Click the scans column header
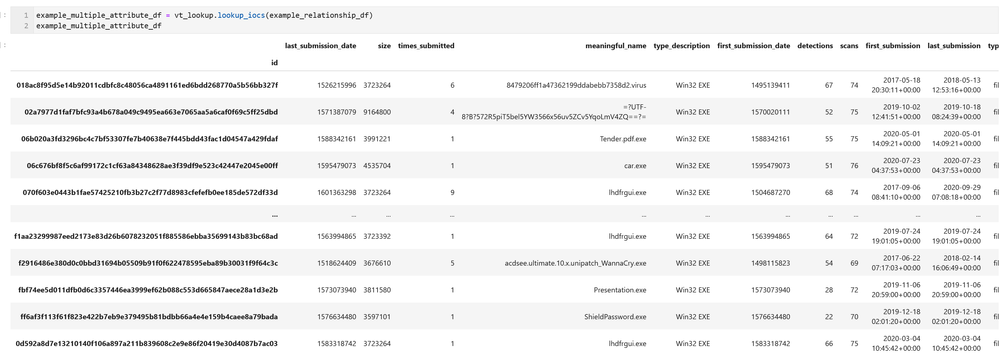The width and height of the screenshot is (999, 362). [849, 46]
